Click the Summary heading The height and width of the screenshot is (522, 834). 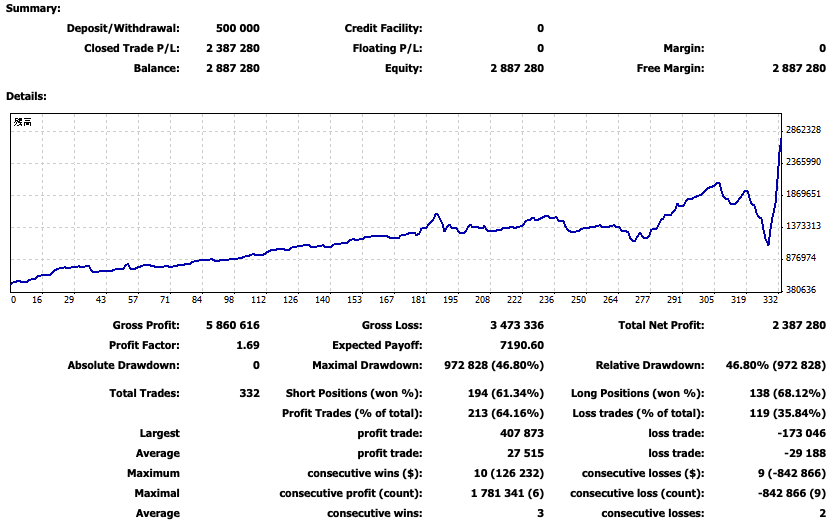point(33,8)
